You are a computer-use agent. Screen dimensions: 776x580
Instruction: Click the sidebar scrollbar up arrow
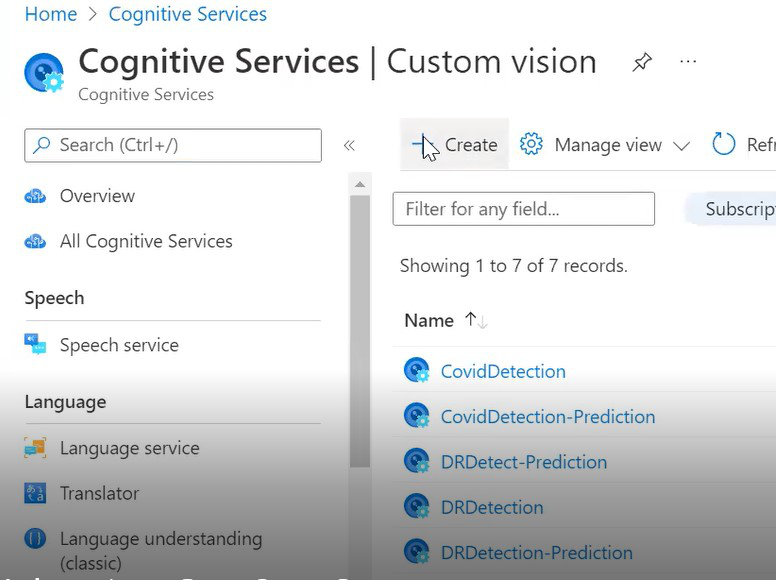coord(359,184)
